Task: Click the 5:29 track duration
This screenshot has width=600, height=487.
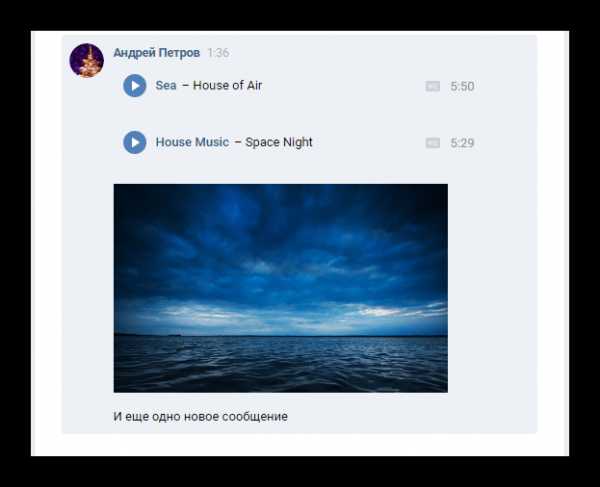Action: [462, 143]
